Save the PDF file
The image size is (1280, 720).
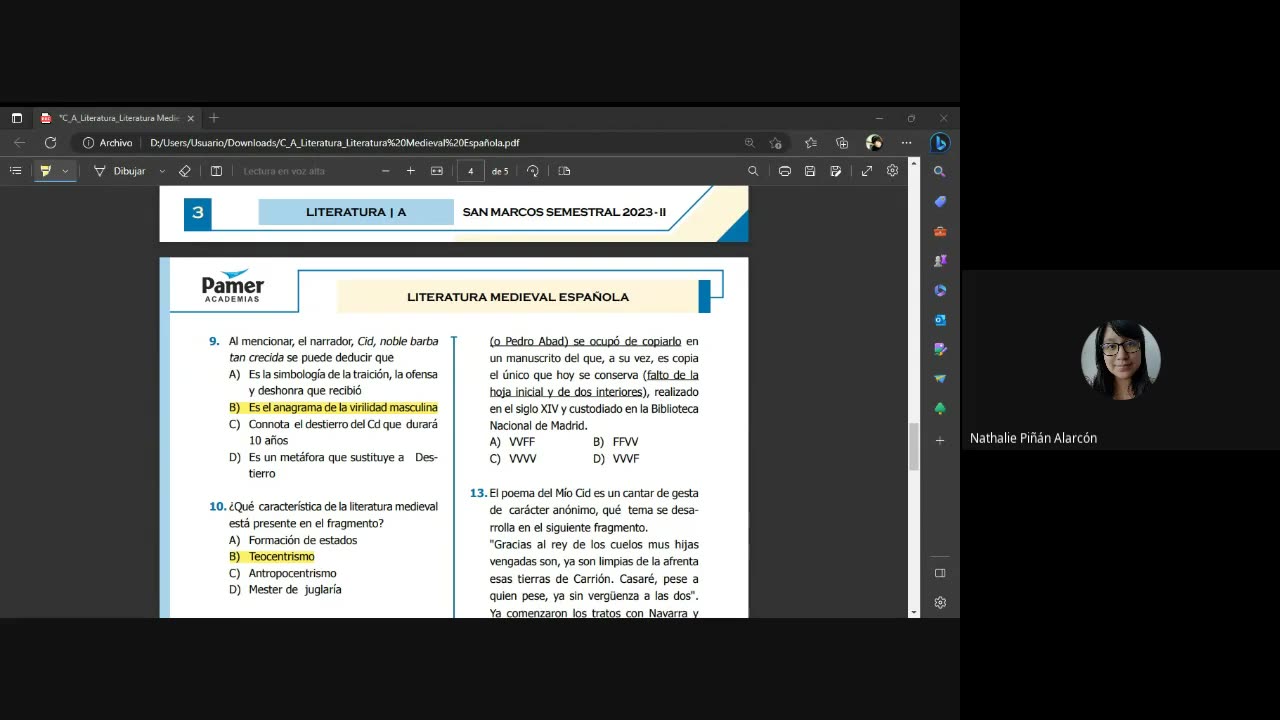pos(810,171)
